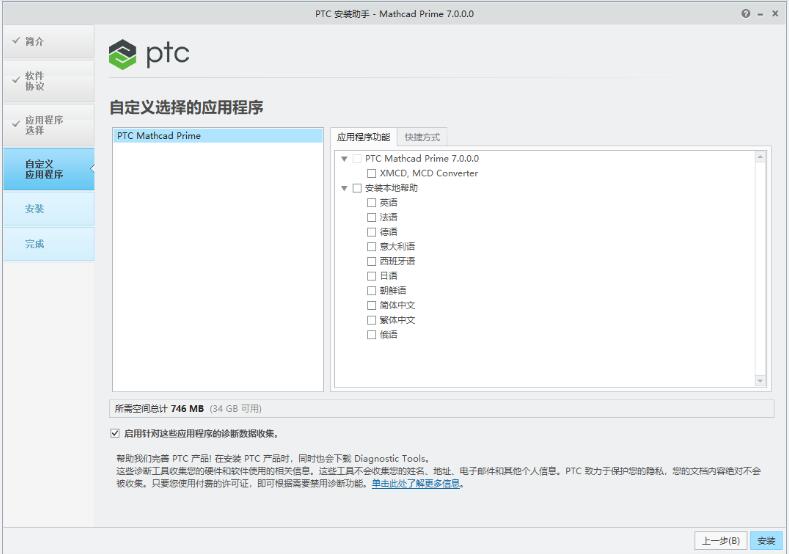Select the 自定义应用程序 step in sidebar

[48, 169]
